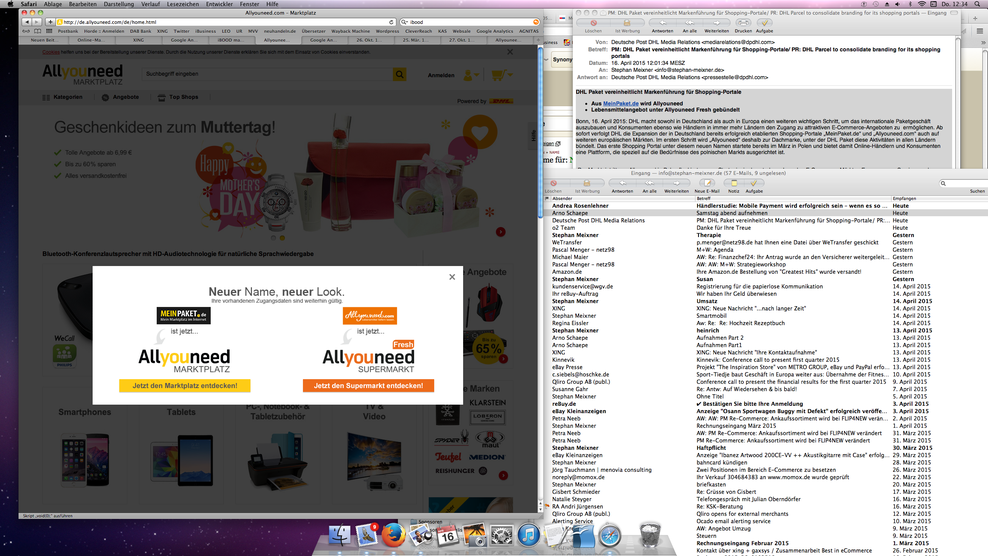Click Aufgabe checkmark icon in message window
The image size is (988, 556).
coord(764,25)
